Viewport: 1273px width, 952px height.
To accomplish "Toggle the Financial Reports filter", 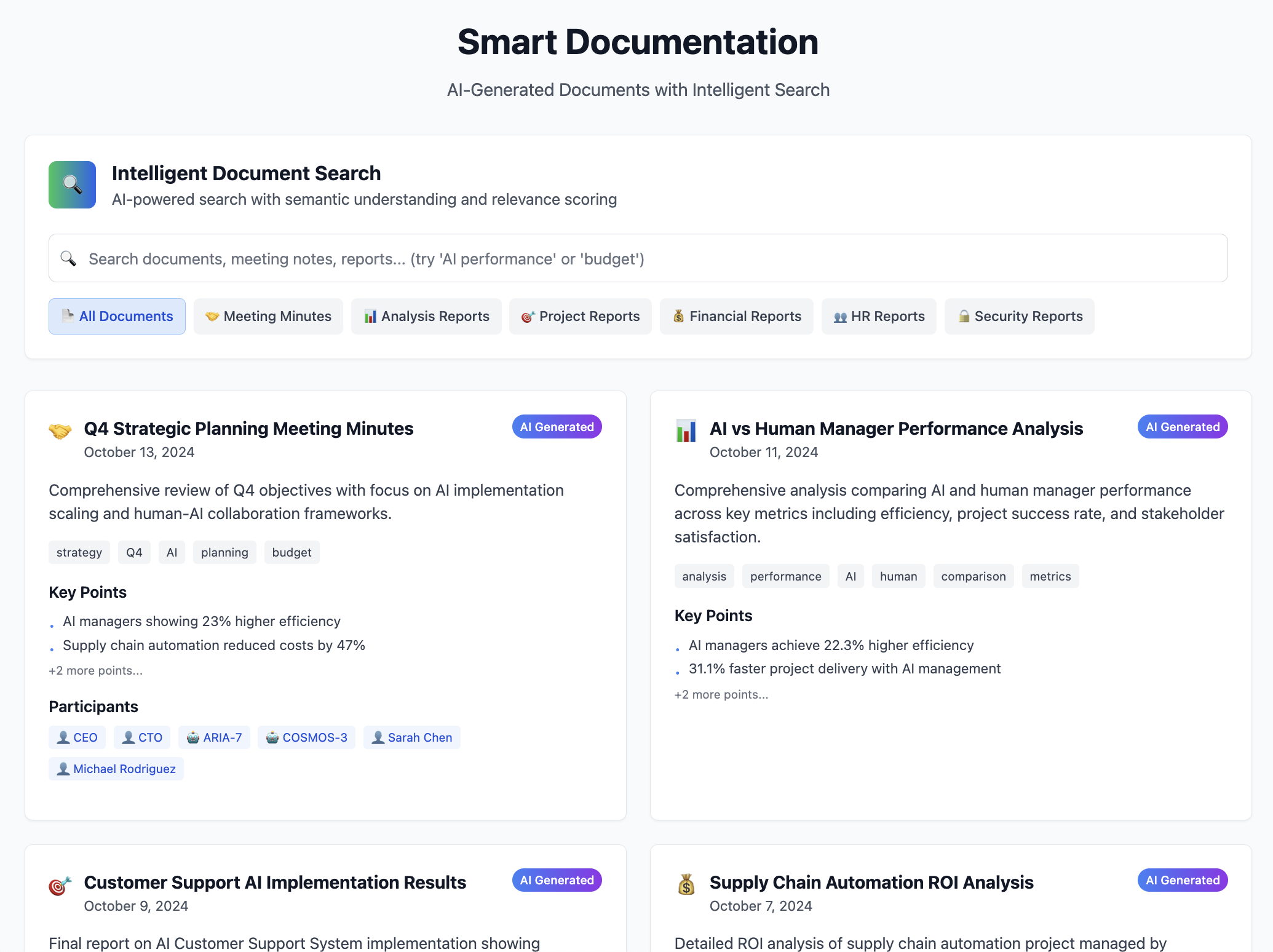I will pyautogui.click(x=736, y=316).
